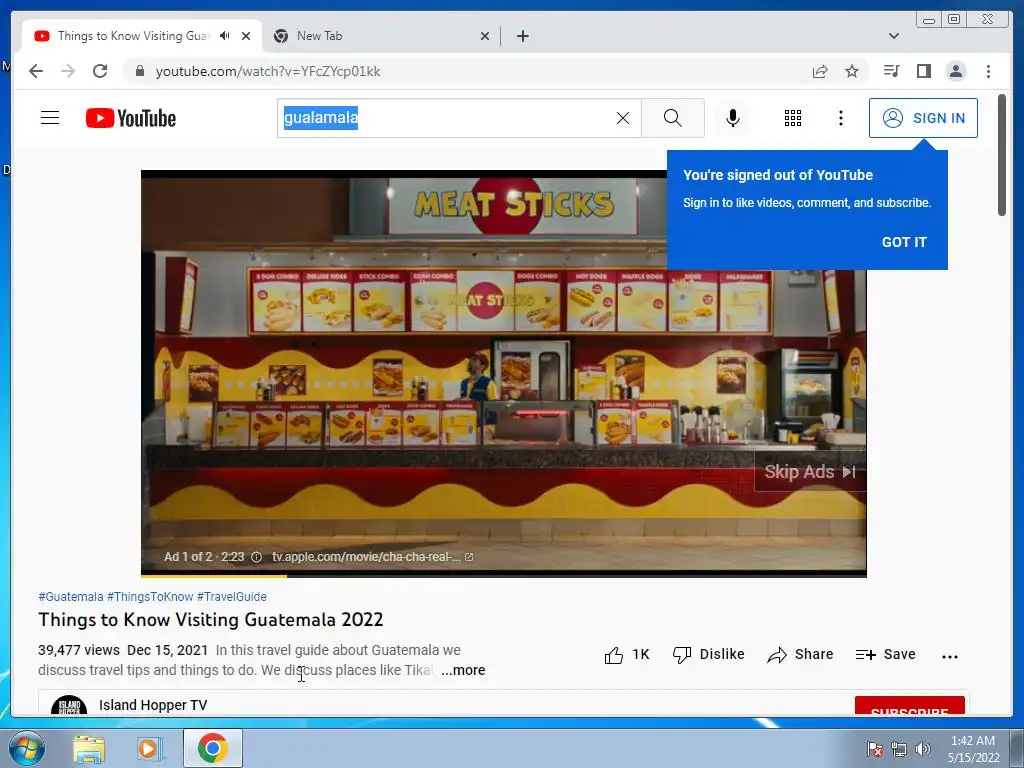Share this page from the address bar

[820, 71]
